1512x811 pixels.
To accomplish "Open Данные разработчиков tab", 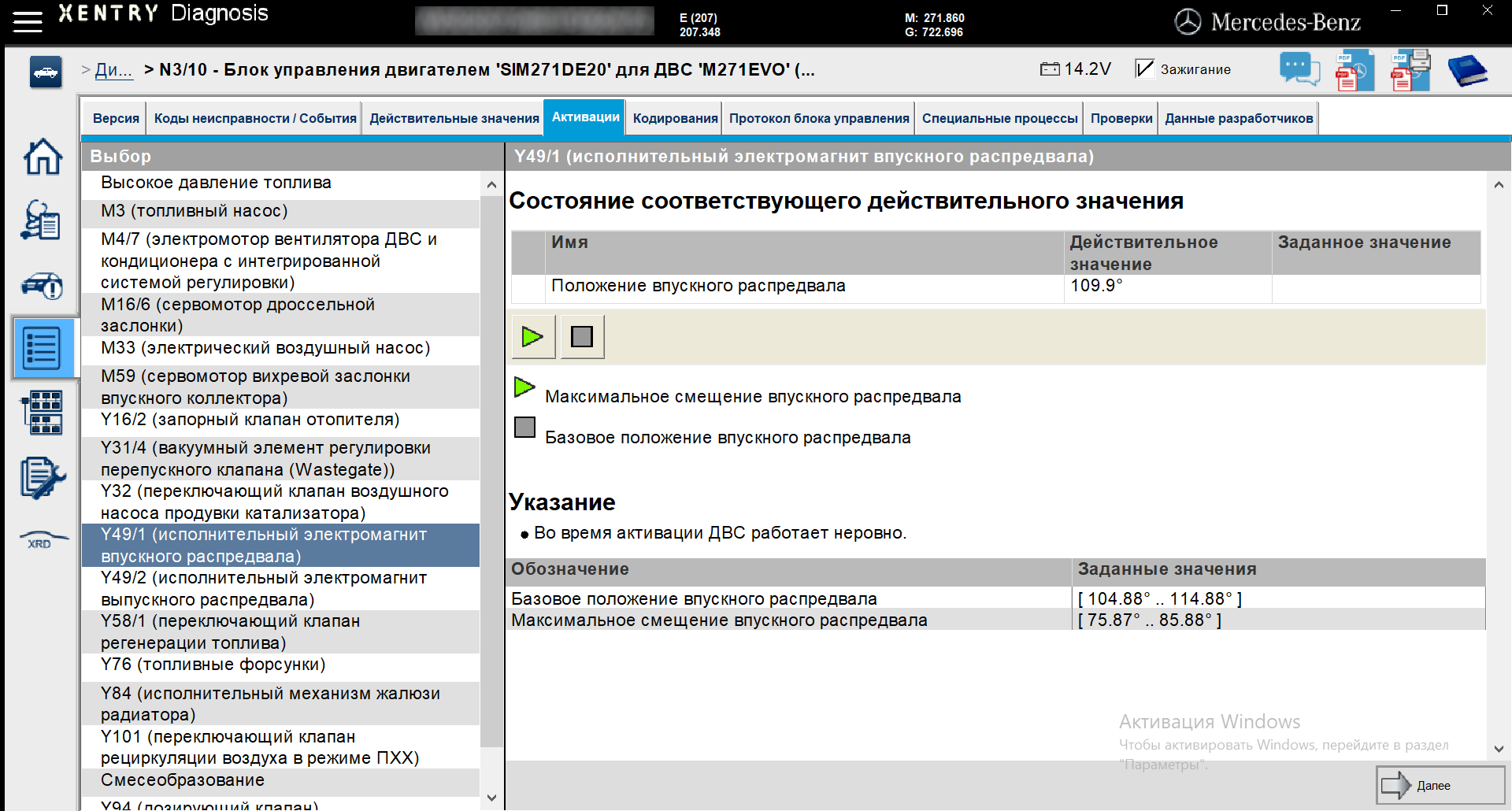I will (x=1239, y=118).
